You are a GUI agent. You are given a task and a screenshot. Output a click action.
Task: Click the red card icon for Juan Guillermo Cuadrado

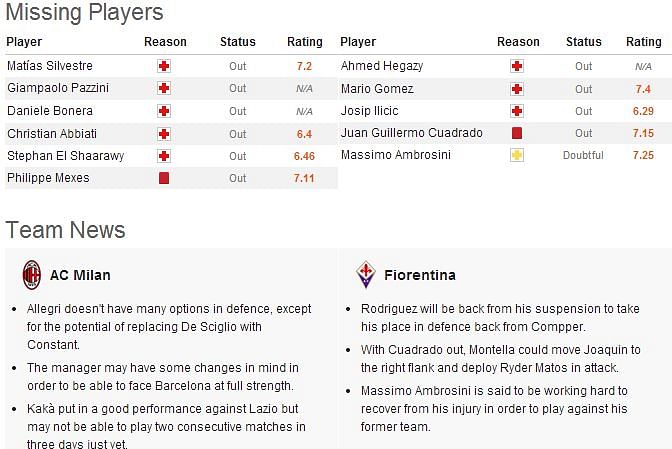(517, 133)
